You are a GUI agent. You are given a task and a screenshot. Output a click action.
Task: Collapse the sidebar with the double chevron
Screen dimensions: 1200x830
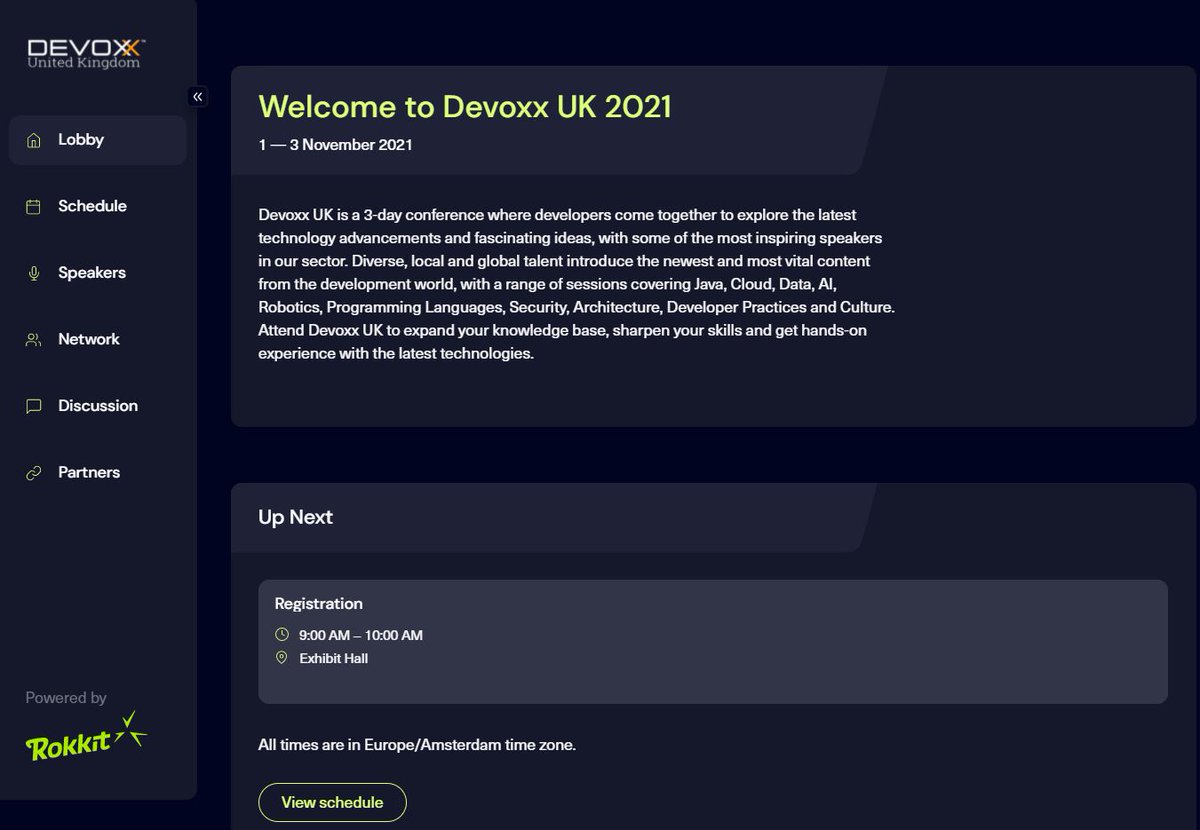pyautogui.click(x=198, y=97)
